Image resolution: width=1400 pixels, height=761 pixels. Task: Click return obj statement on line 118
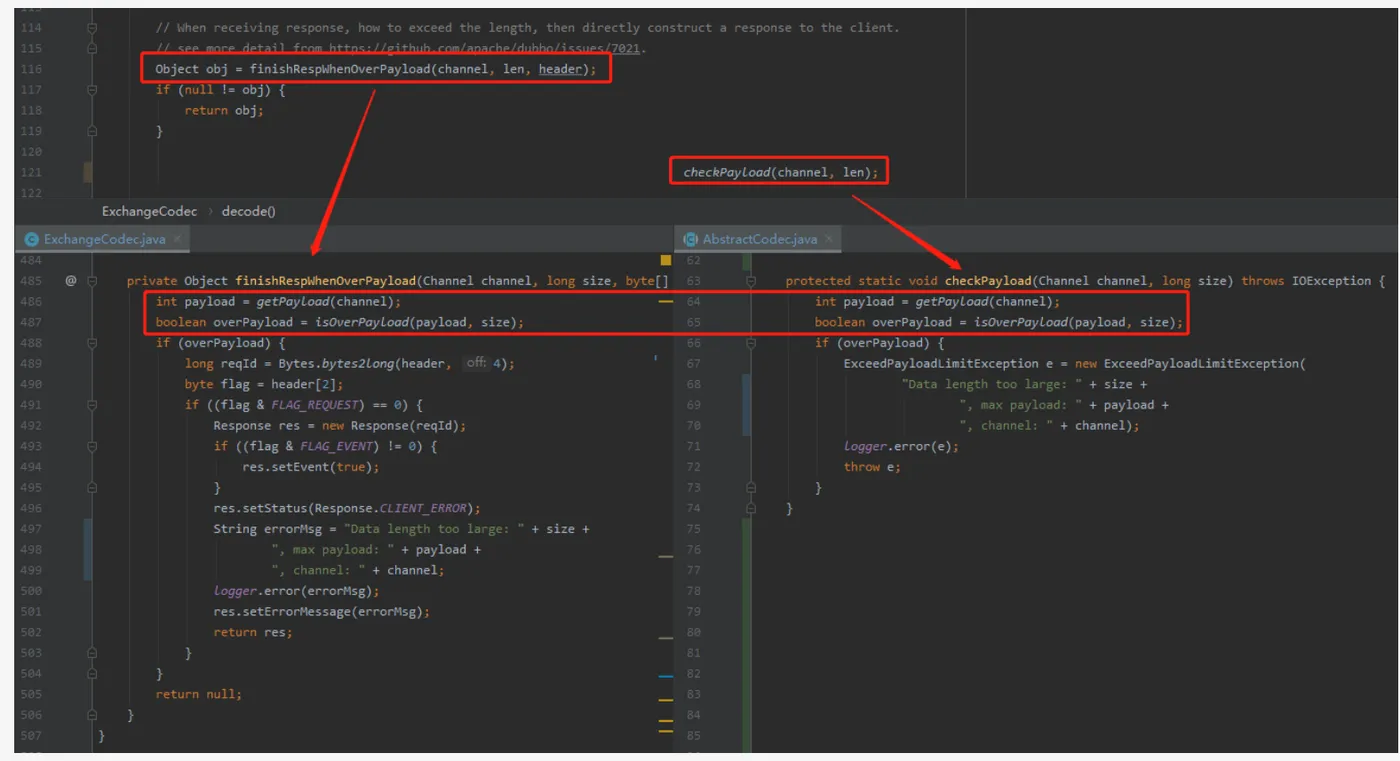pos(224,110)
